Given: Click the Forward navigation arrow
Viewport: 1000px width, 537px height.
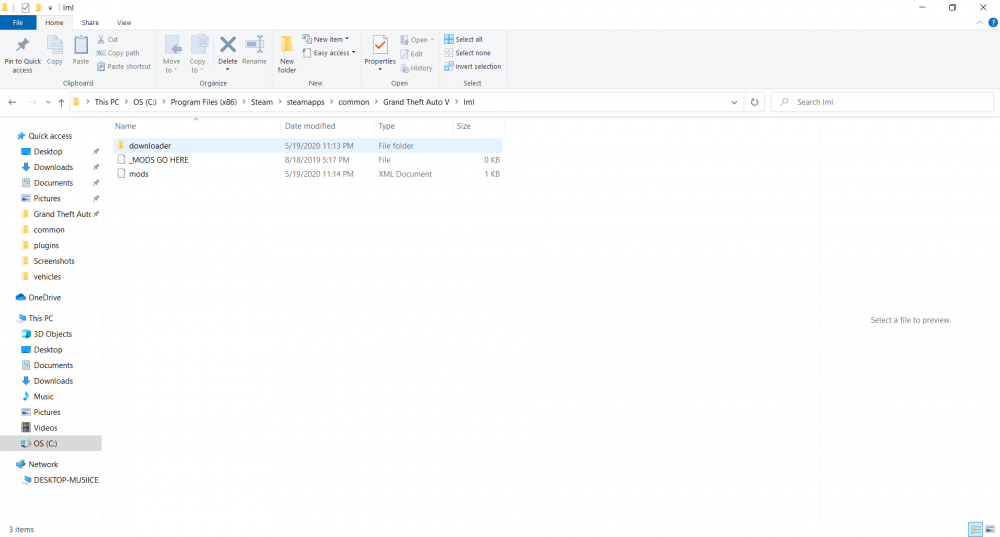Looking at the screenshot, I should coord(32,102).
